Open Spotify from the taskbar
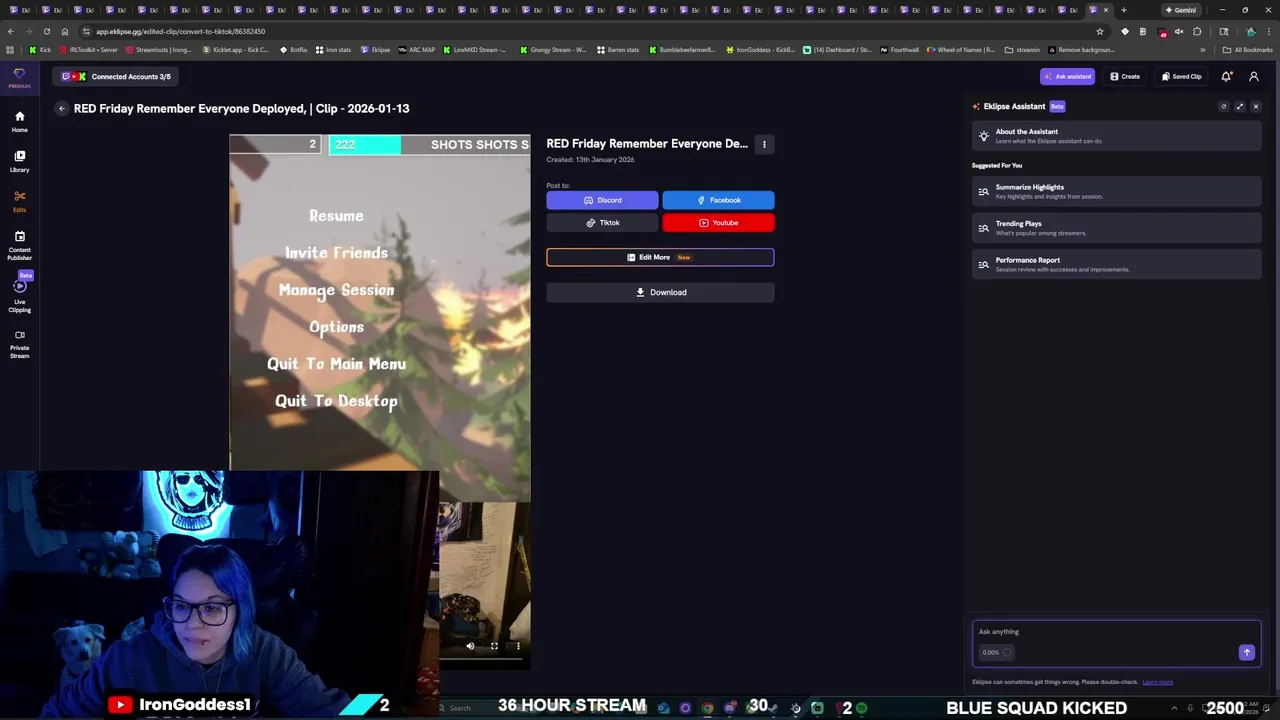This screenshot has width=1280, height=720. click(861, 708)
